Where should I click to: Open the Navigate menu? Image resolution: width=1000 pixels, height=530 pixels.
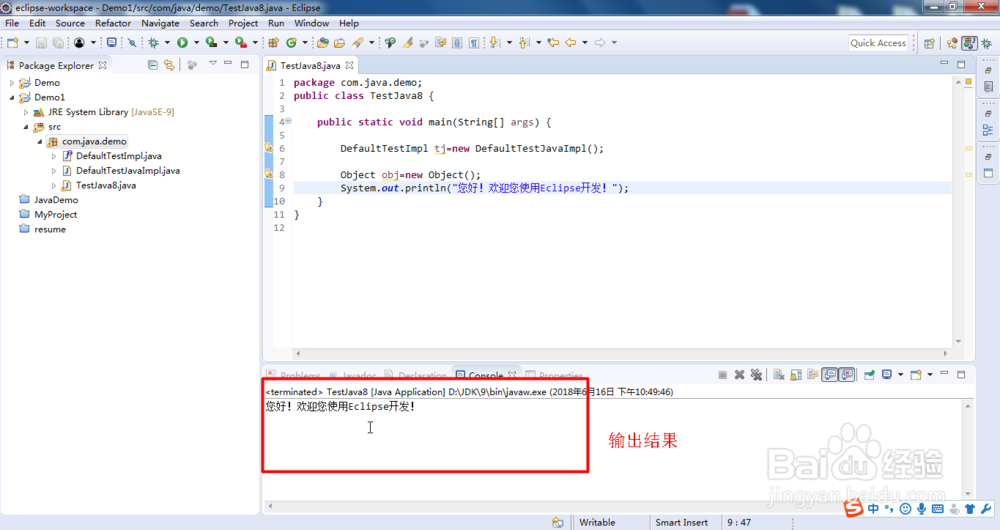160,23
